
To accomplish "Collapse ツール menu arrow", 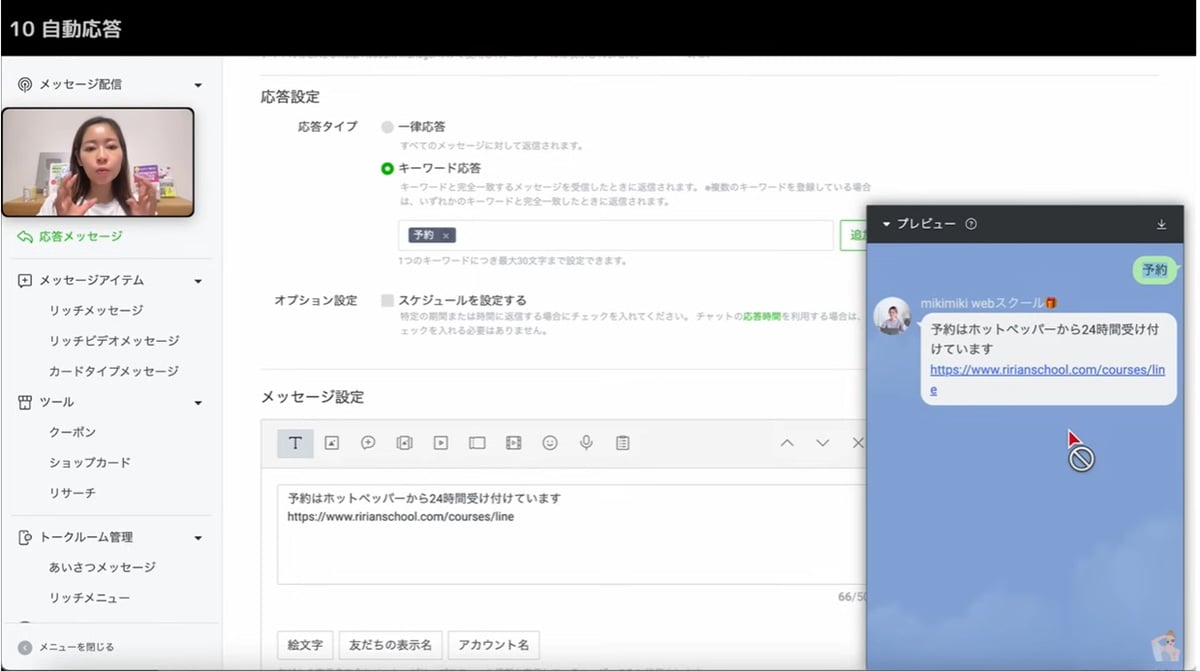I will click(198, 403).
